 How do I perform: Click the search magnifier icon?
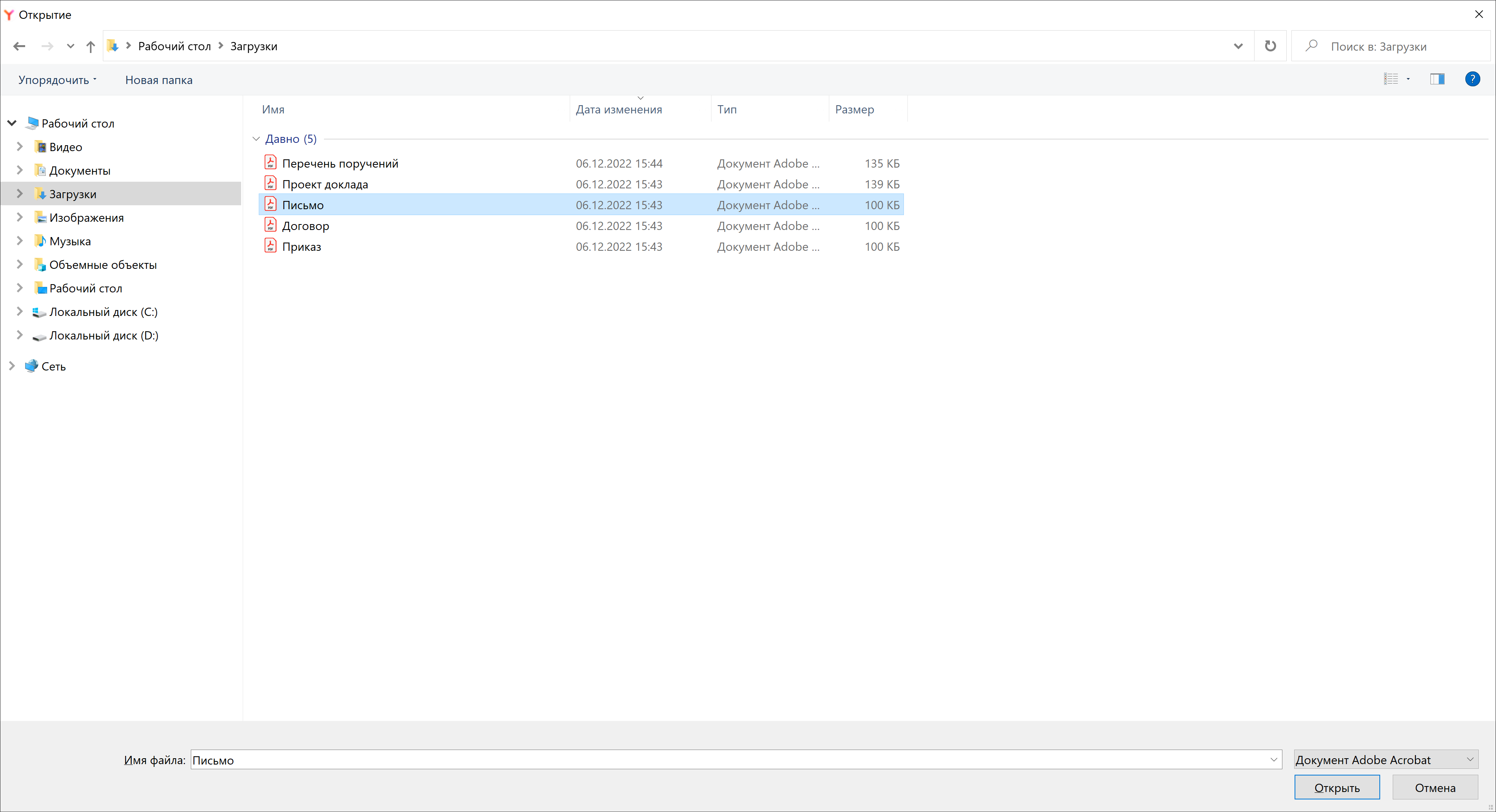pos(1311,45)
